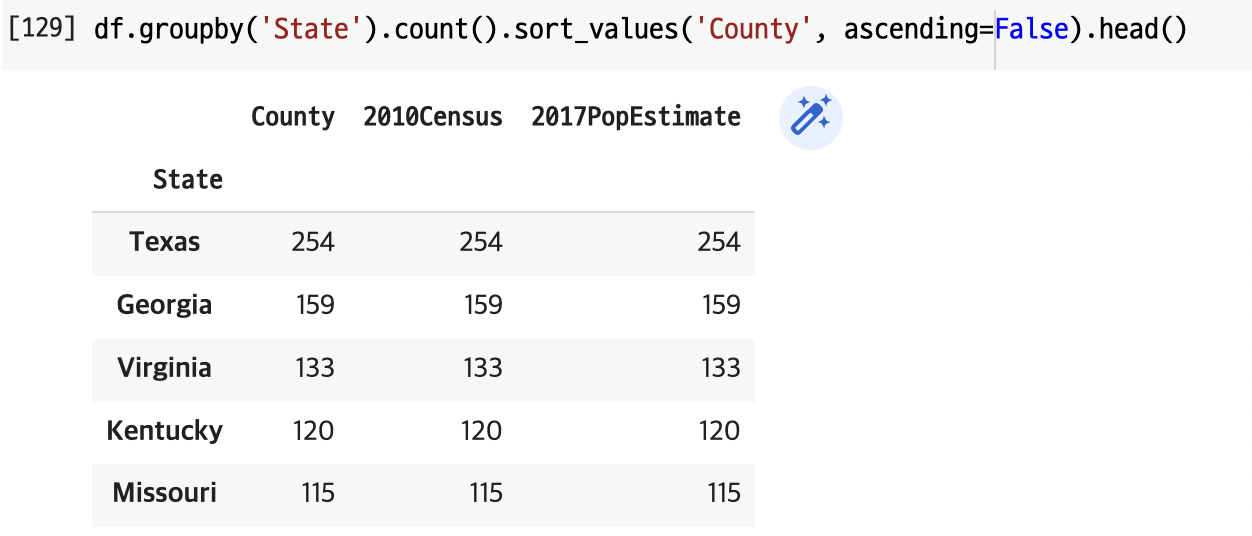Viewport: 1252px width, 536px height.
Task: Click the 'County' string in the code
Action: (x=759, y=29)
